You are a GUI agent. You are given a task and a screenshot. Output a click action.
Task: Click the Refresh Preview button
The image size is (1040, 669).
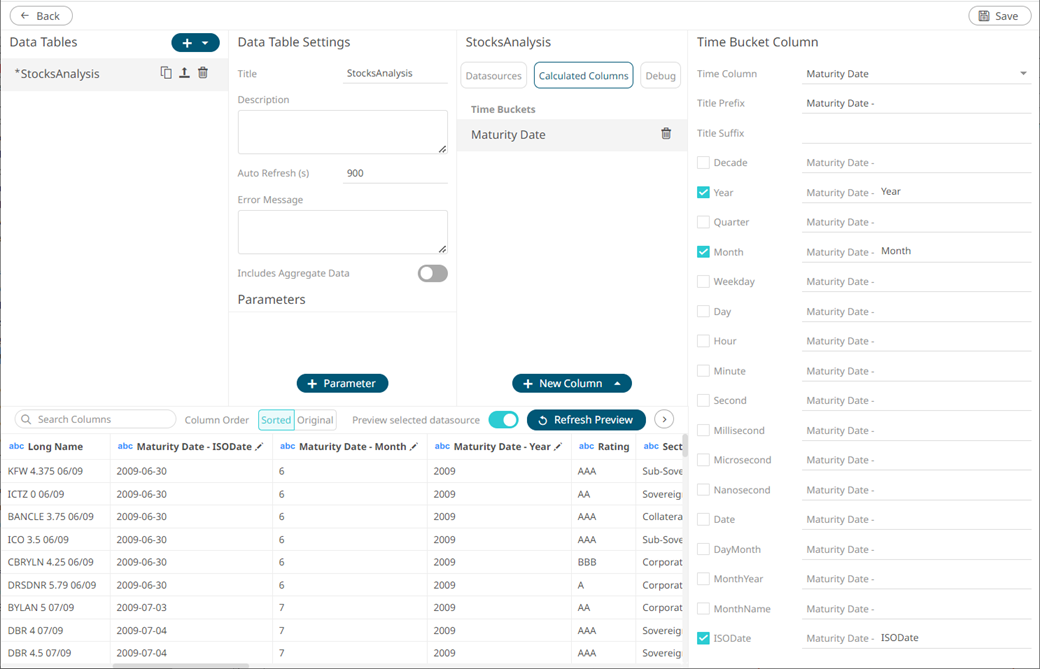(586, 420)
